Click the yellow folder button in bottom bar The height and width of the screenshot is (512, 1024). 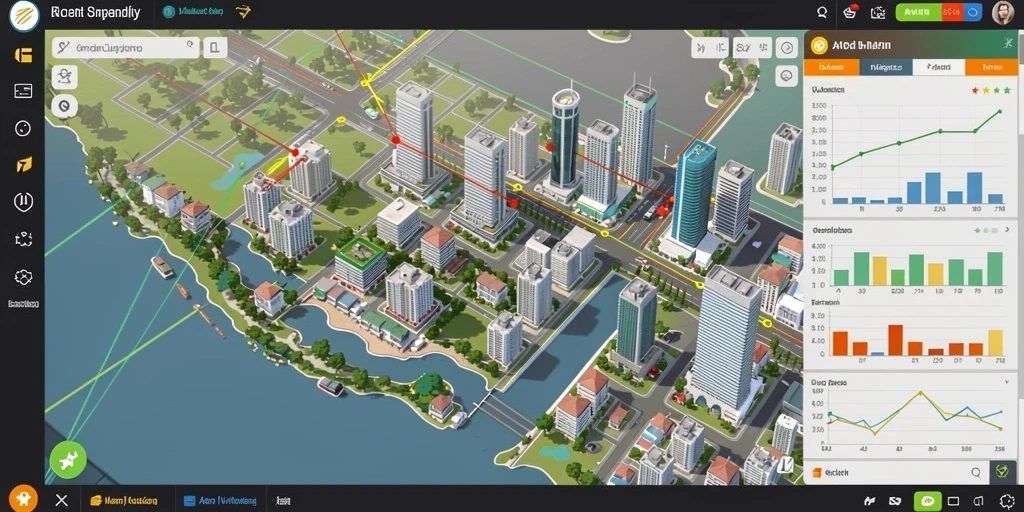pyautogui.click(x=123, y=501)
